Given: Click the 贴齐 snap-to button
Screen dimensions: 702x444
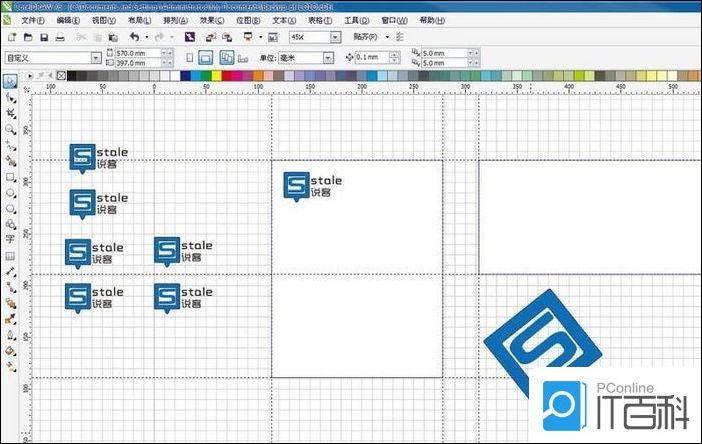Looking at the screenshot, I should click(365, 37).
